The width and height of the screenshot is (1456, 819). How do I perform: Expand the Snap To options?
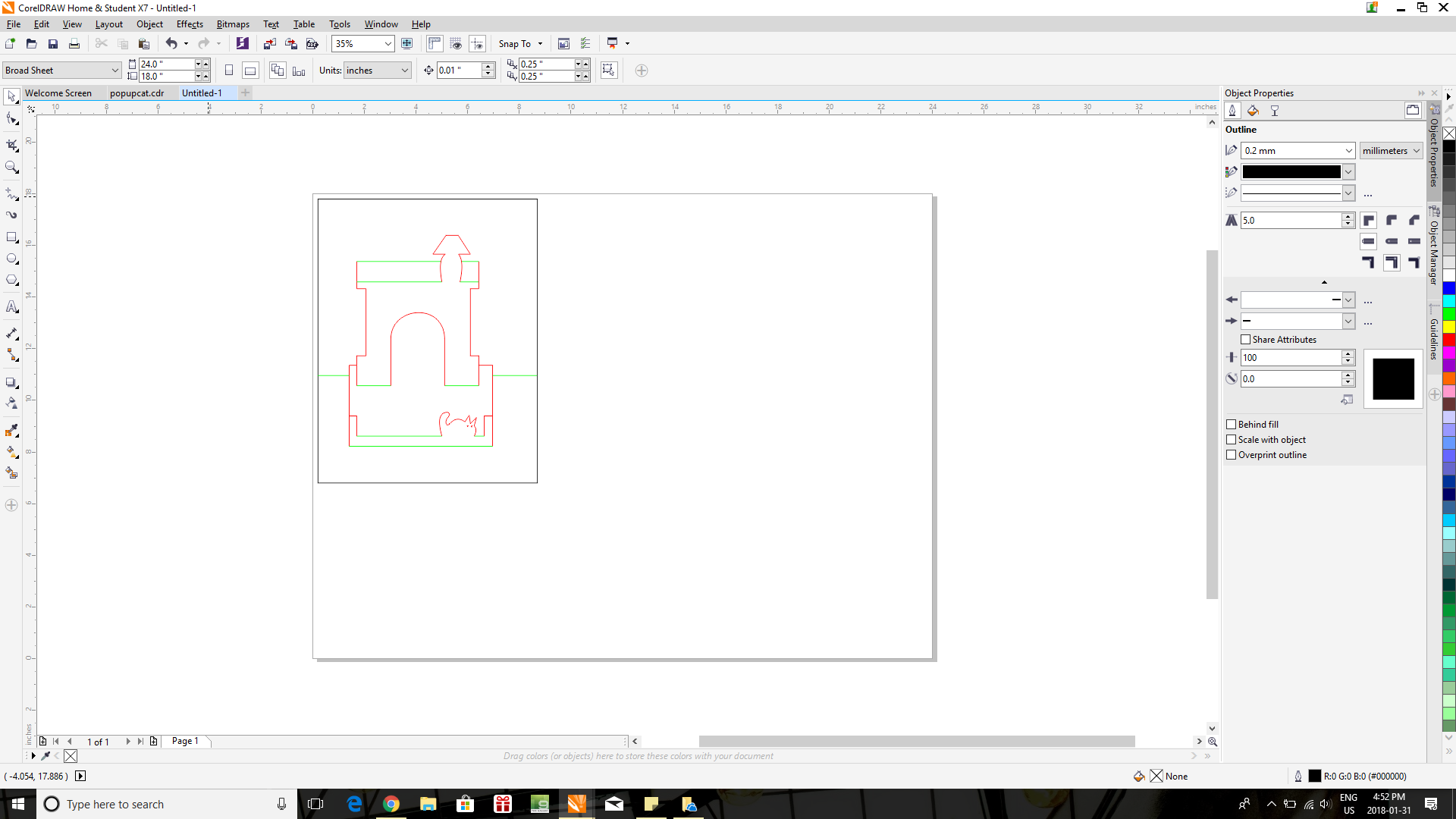tap(539, 43)
